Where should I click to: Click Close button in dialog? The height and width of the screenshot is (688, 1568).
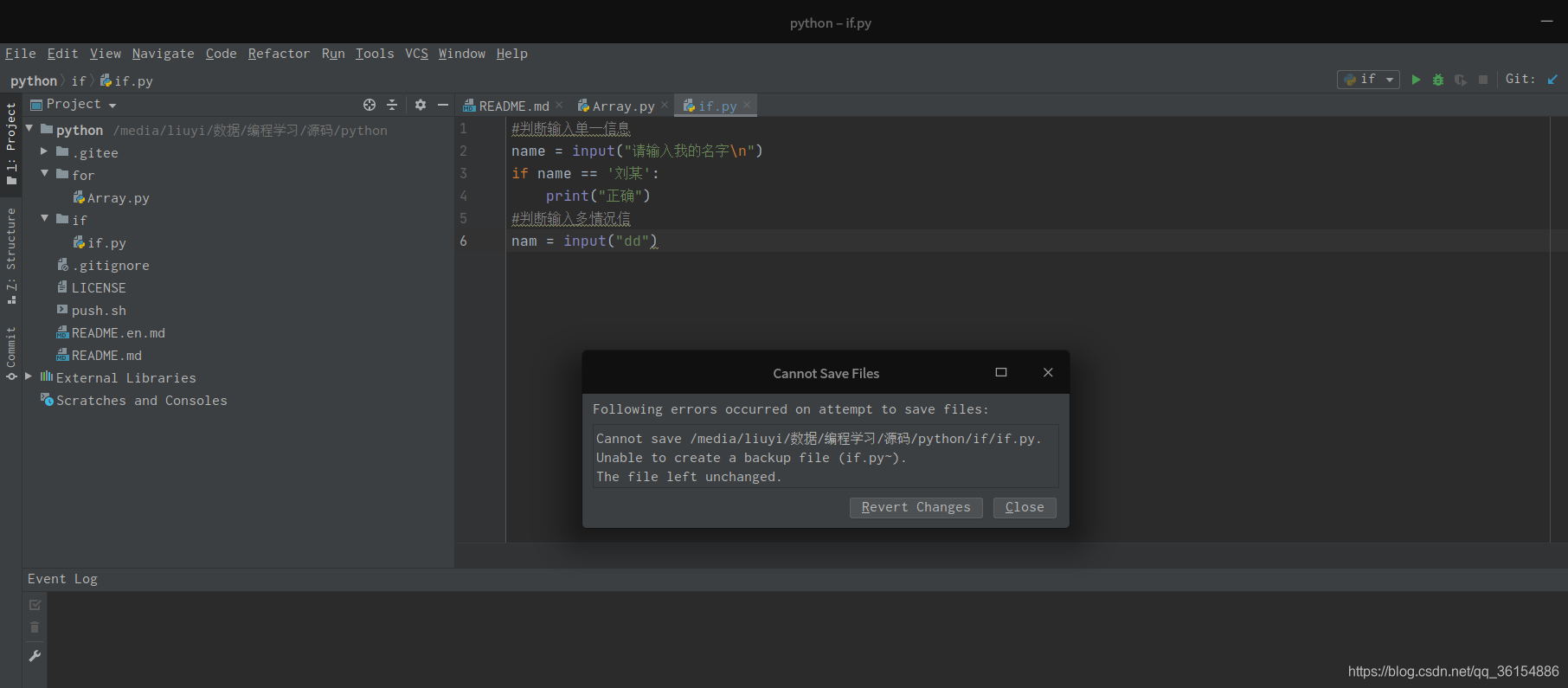[1025, 507]
